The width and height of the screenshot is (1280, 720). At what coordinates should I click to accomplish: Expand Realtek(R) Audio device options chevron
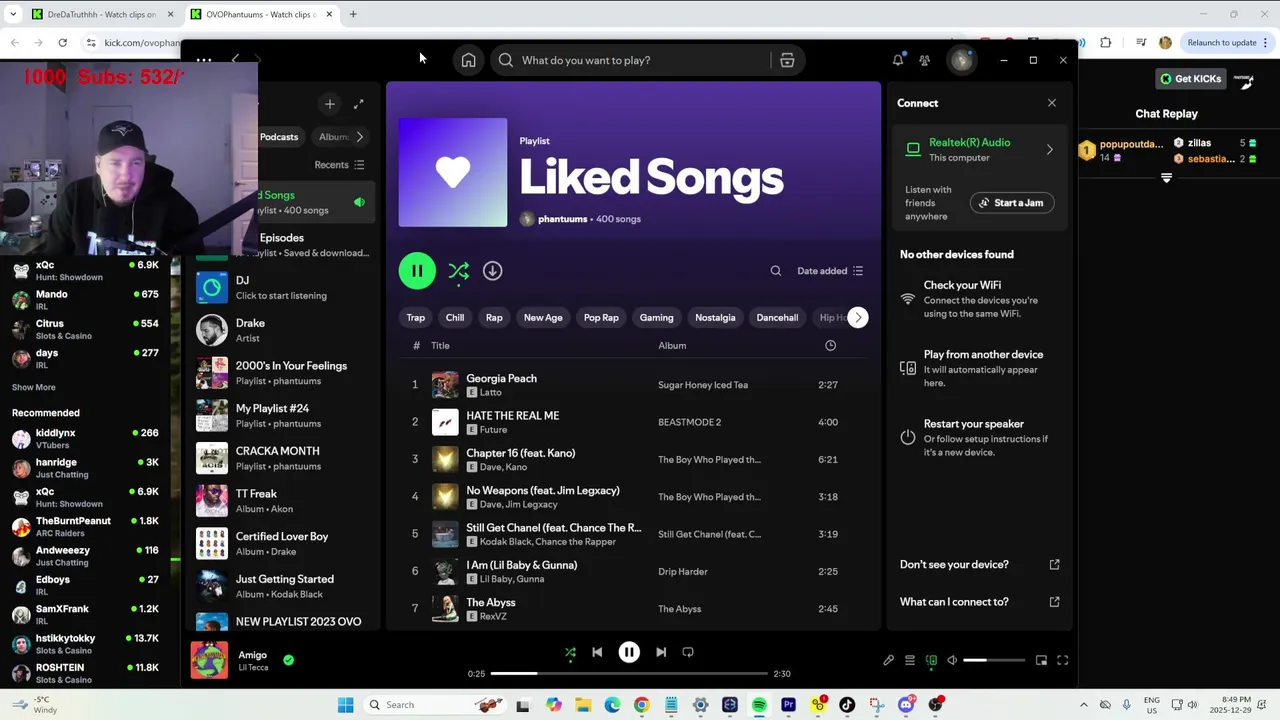(1049, 150)
